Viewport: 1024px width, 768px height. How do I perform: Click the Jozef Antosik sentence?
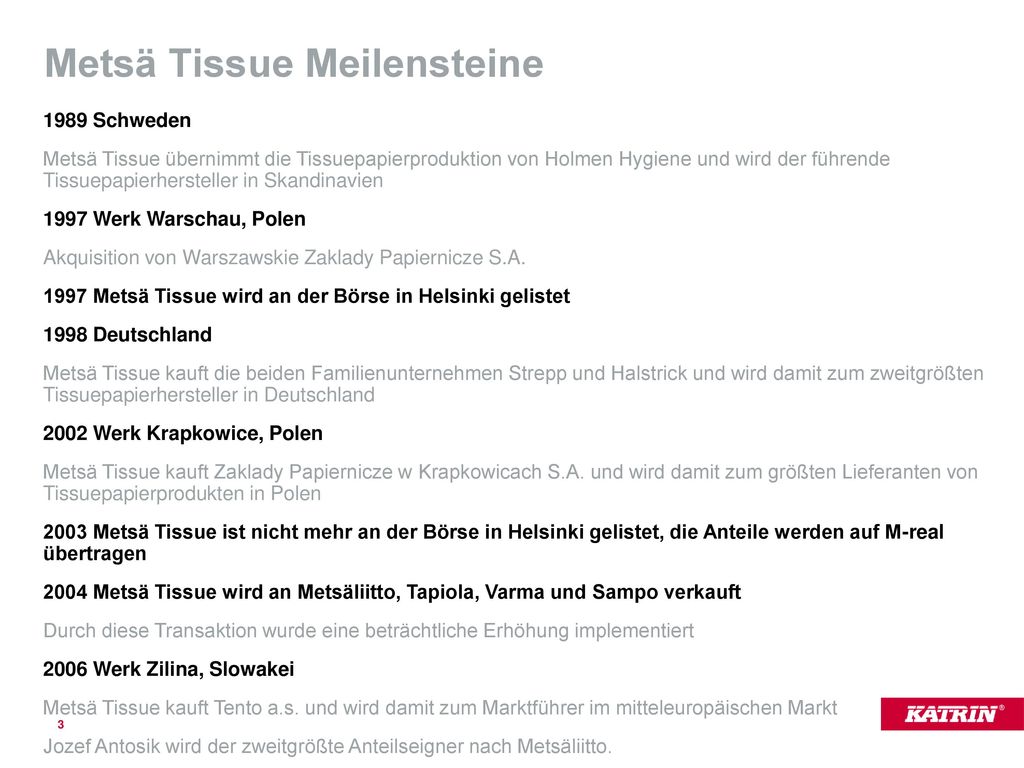(x=327, y=746)
